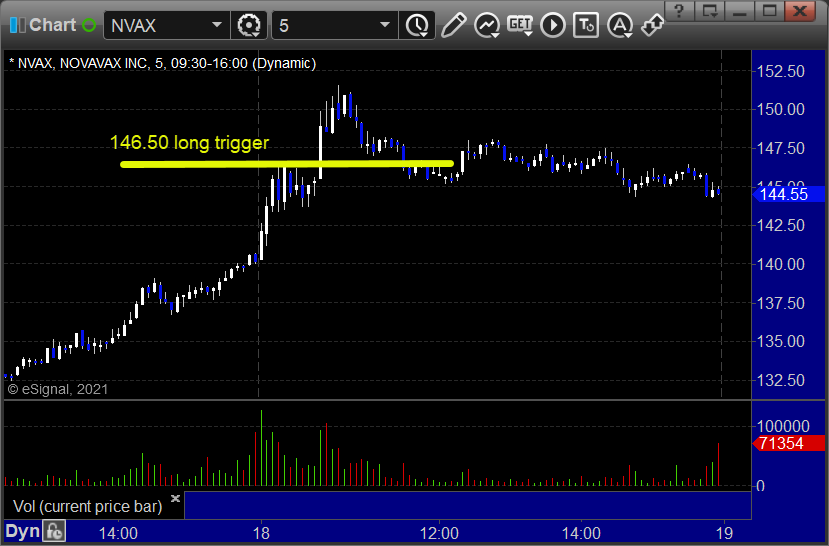
Task: Click the Dyn time scale button
Action: click(x=22, y=531)
